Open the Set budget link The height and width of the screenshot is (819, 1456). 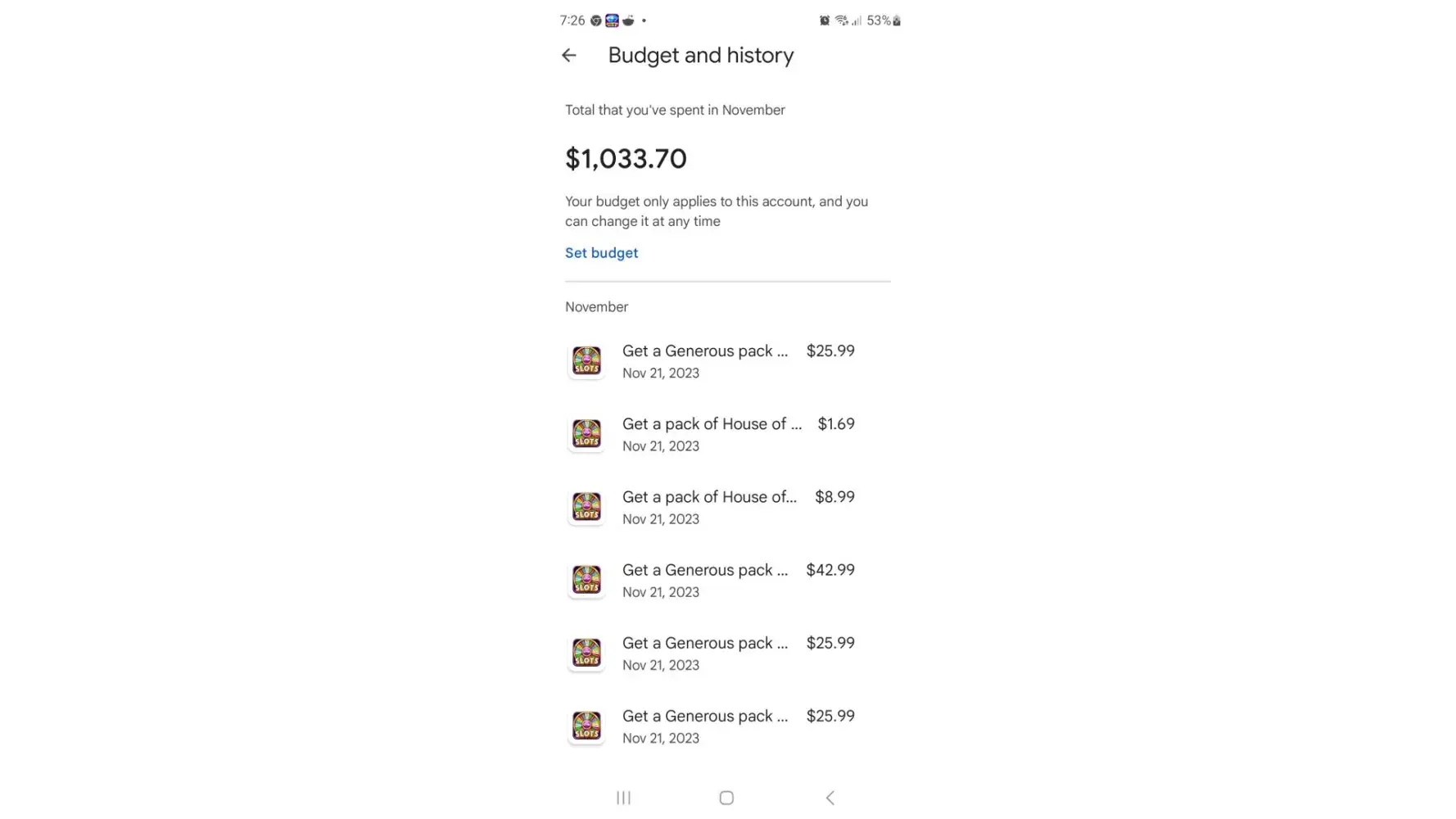tap(601, 253)
